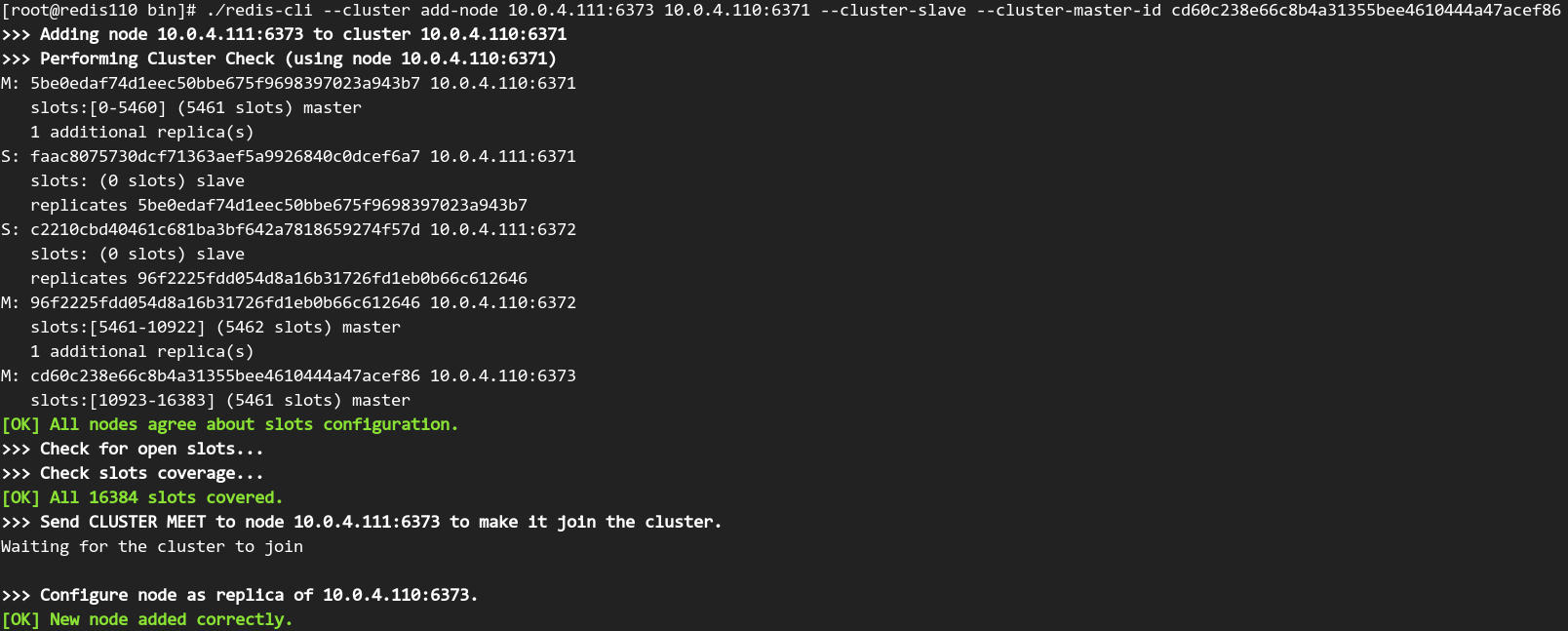Click the "Check for open slots..." line
Screen dimensions: 1568x631
pos(151,449)
